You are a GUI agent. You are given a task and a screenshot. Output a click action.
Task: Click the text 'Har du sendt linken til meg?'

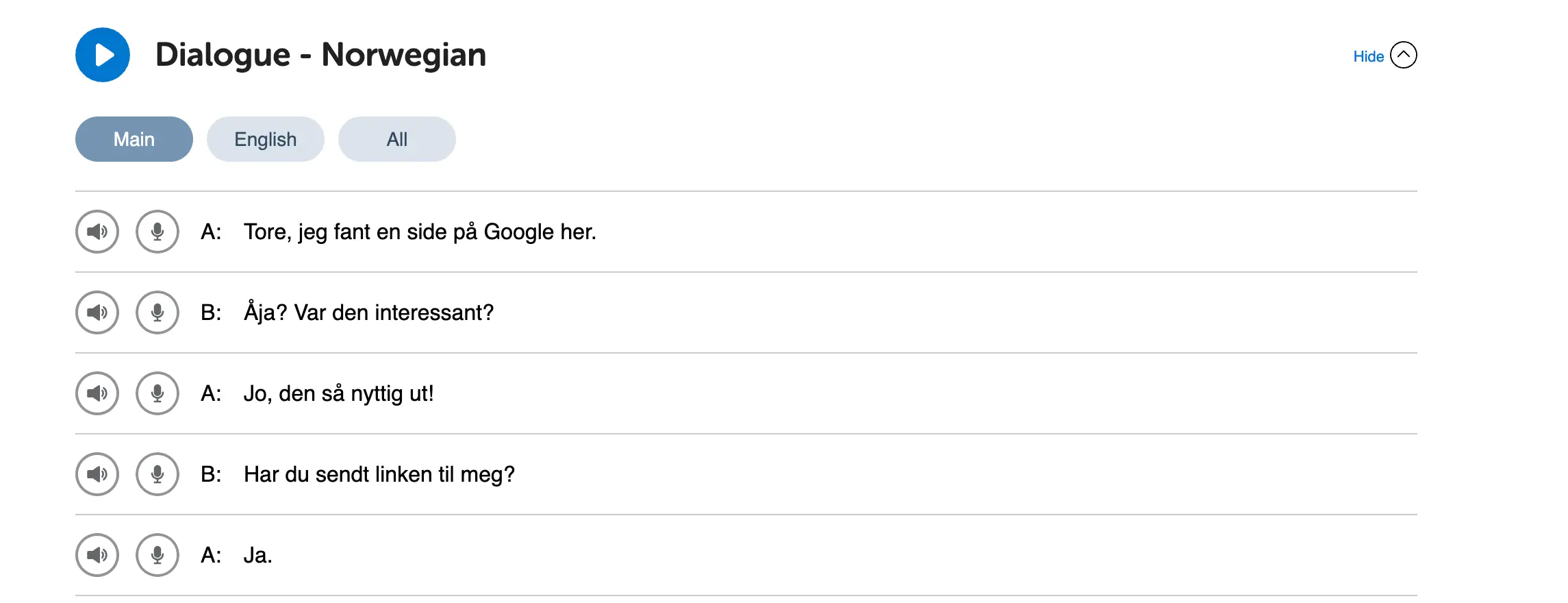tap(379, 474)
